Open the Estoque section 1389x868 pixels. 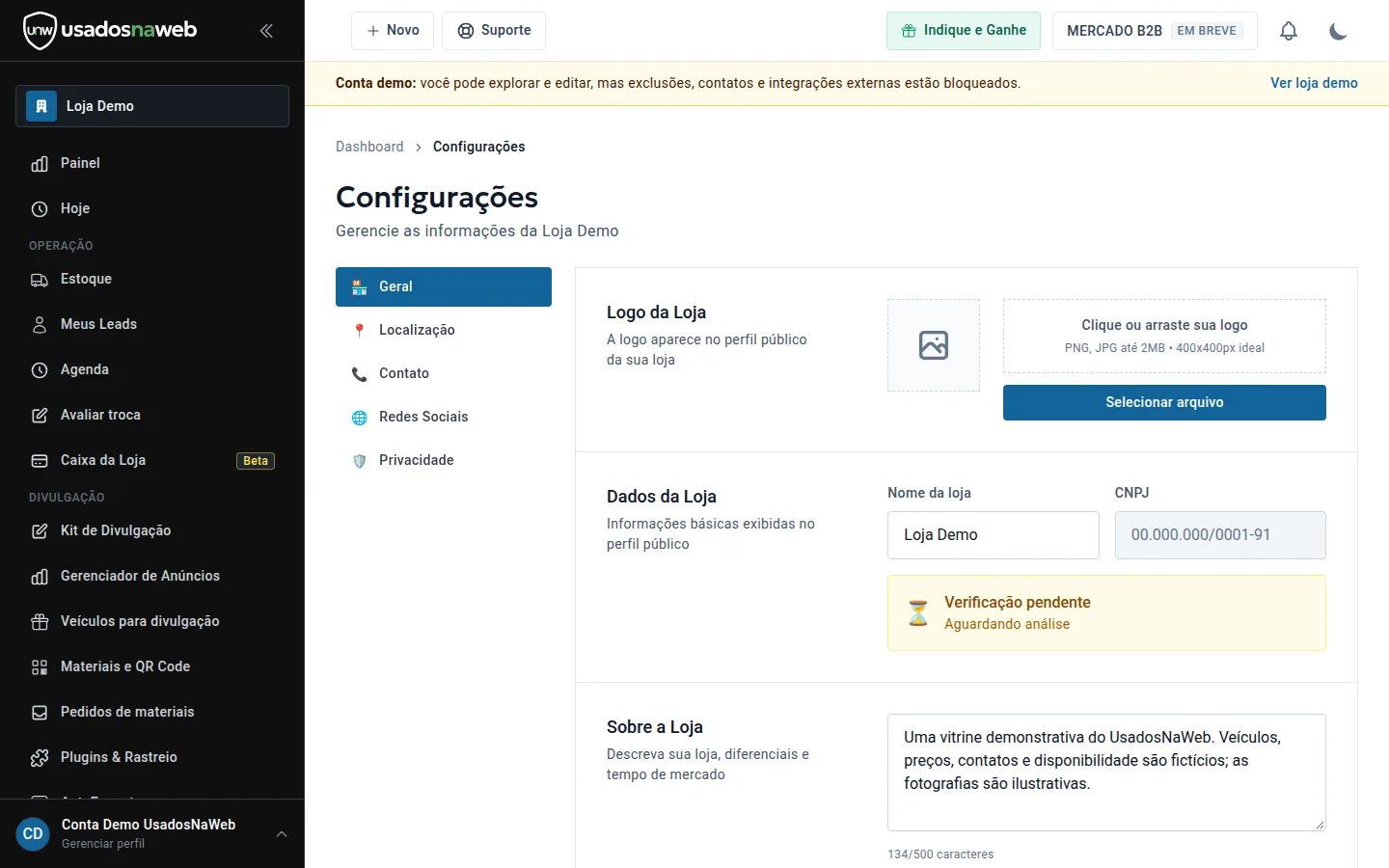point(152,279)
